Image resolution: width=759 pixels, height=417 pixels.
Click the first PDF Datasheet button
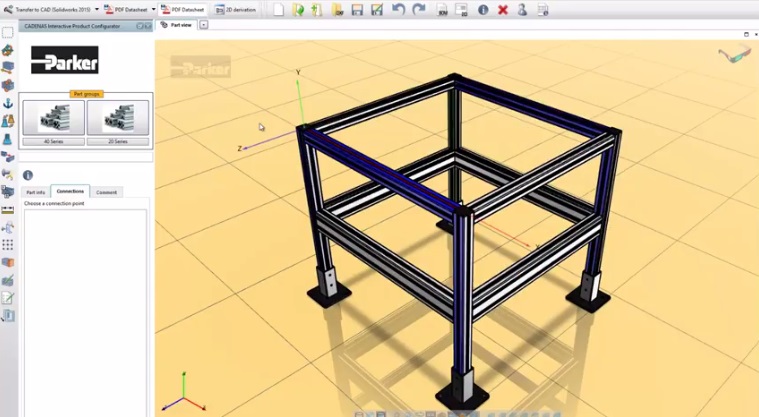click(126, 9)
